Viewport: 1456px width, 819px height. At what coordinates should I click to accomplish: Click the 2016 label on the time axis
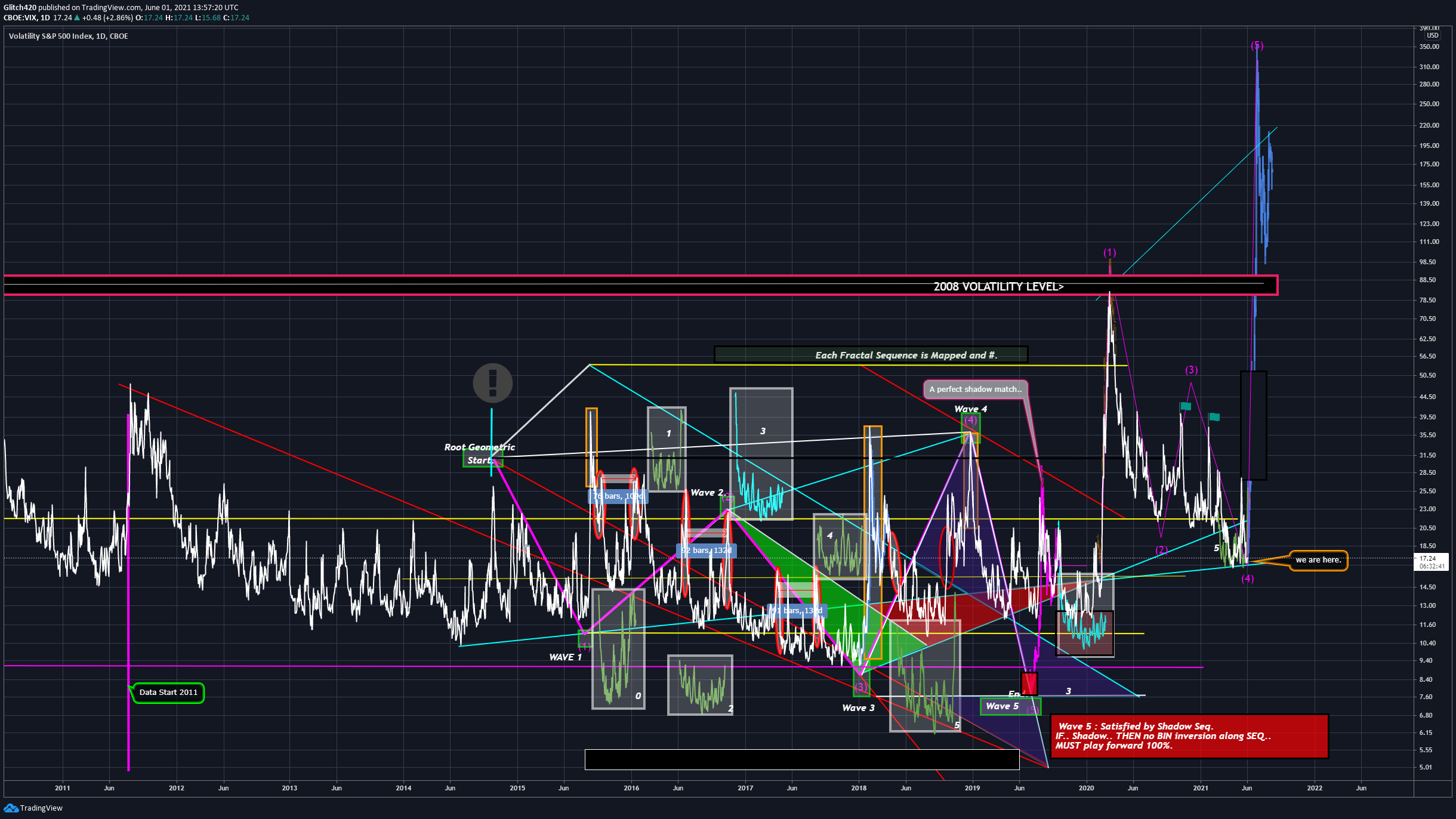tap(631, 789)
